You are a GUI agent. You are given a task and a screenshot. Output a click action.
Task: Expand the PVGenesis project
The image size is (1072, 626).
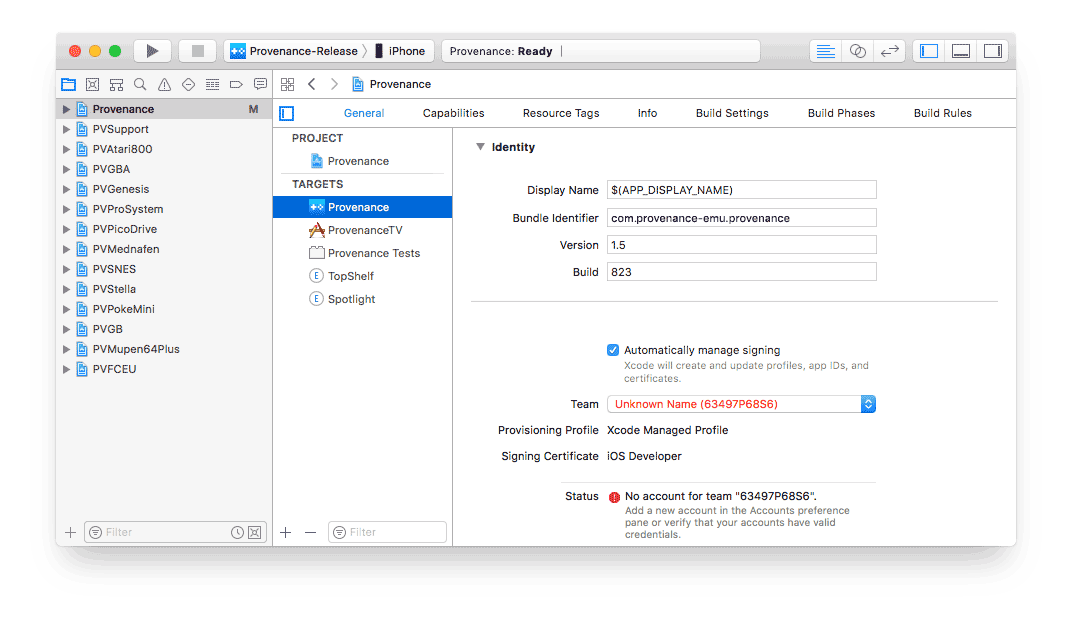point(66,189)
